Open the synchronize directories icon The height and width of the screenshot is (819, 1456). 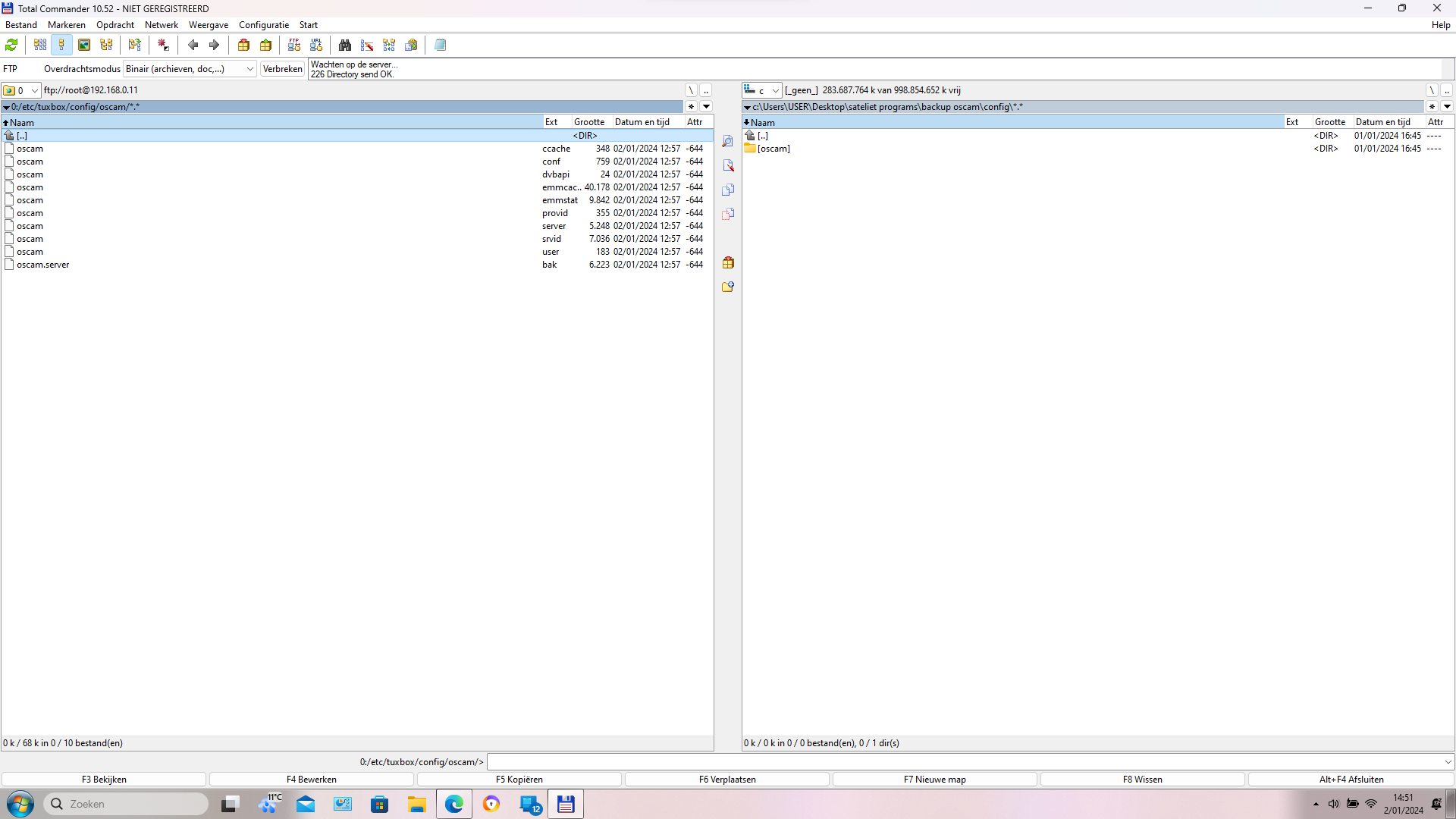(389, 45)
